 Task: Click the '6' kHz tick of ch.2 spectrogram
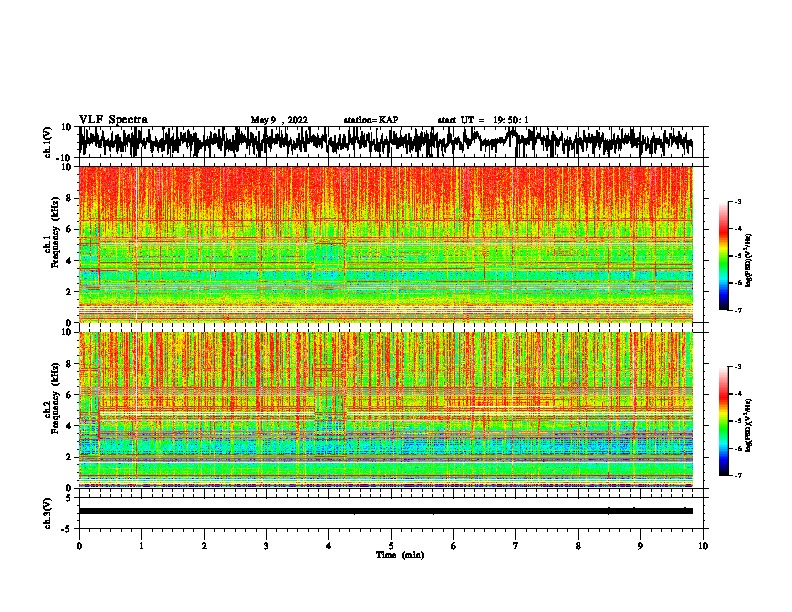[x=69, y=395]
